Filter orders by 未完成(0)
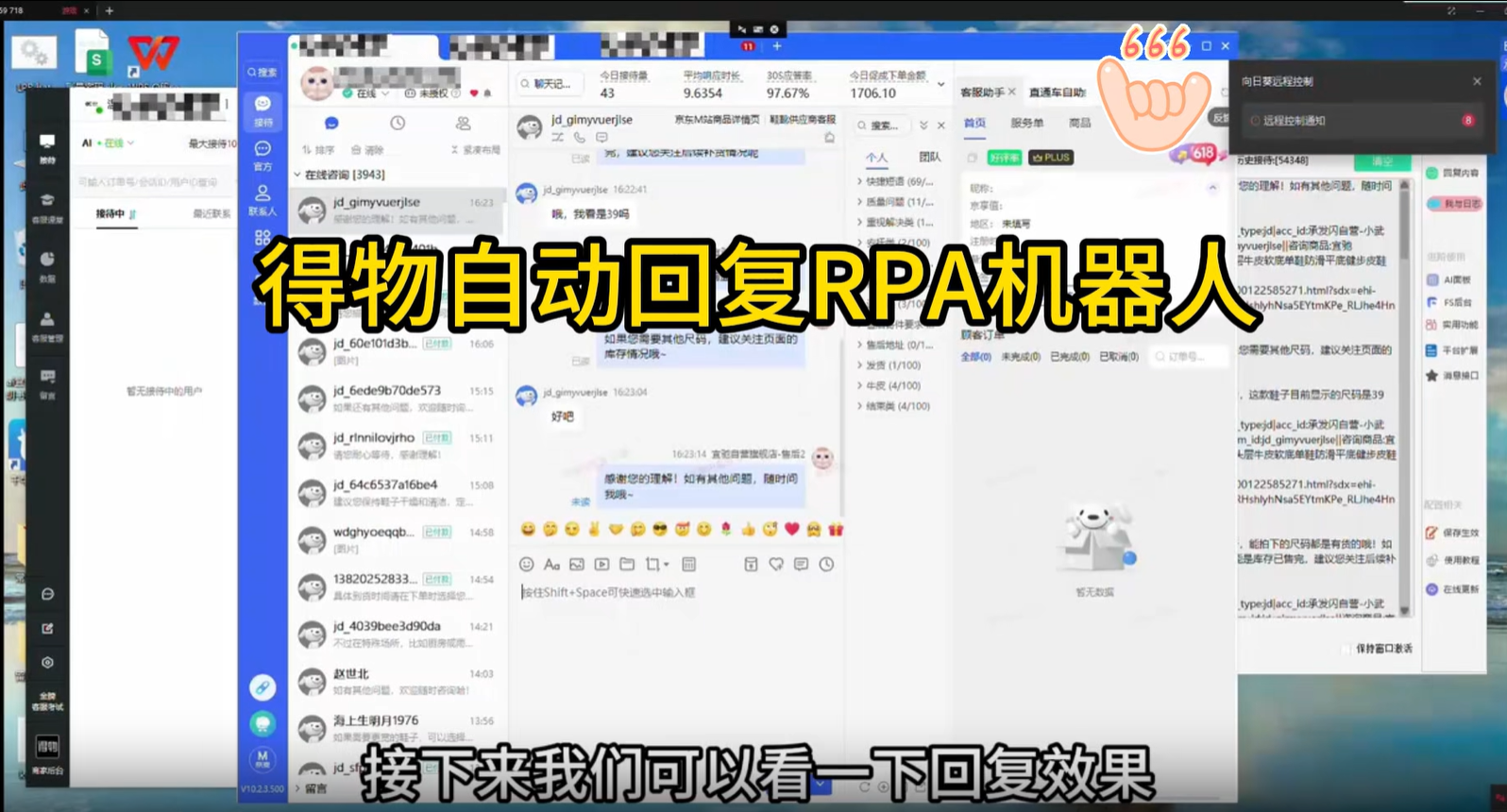Image resolution: width=1507 pixels, height=812 pixels. 1021,357
